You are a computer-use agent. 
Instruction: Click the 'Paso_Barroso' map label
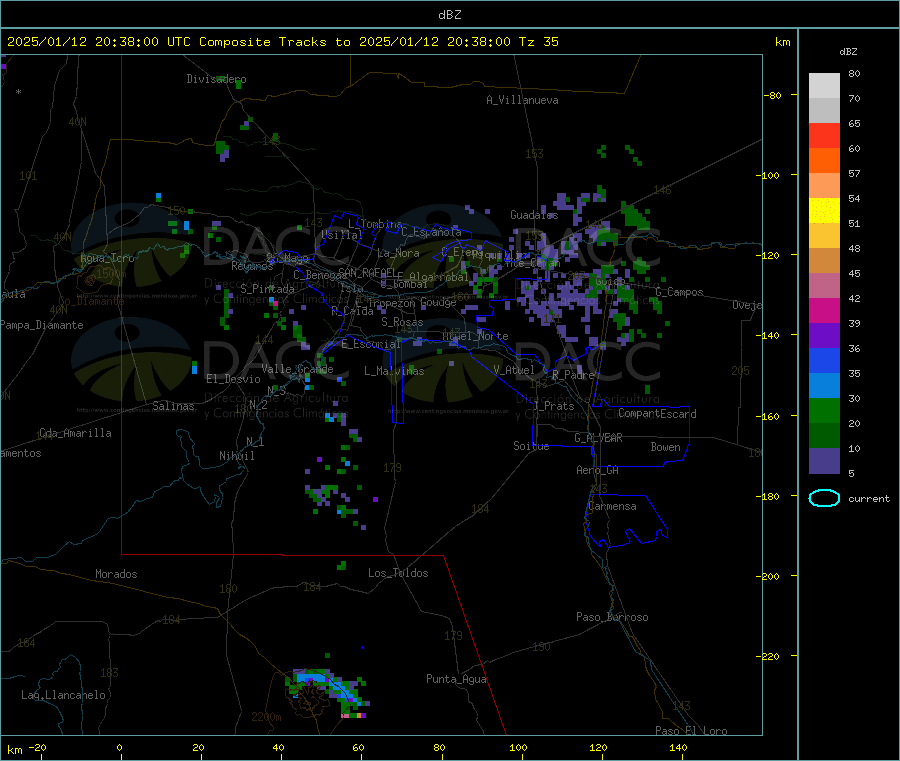click(x=612, y=617)
